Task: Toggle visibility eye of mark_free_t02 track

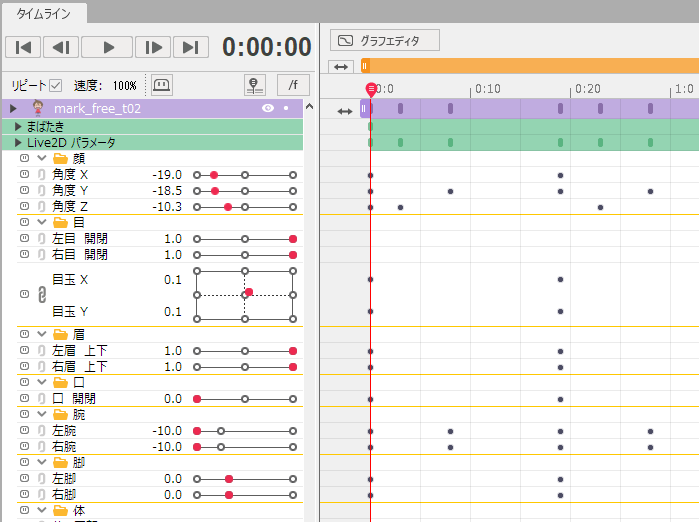Action: [268, 108]
